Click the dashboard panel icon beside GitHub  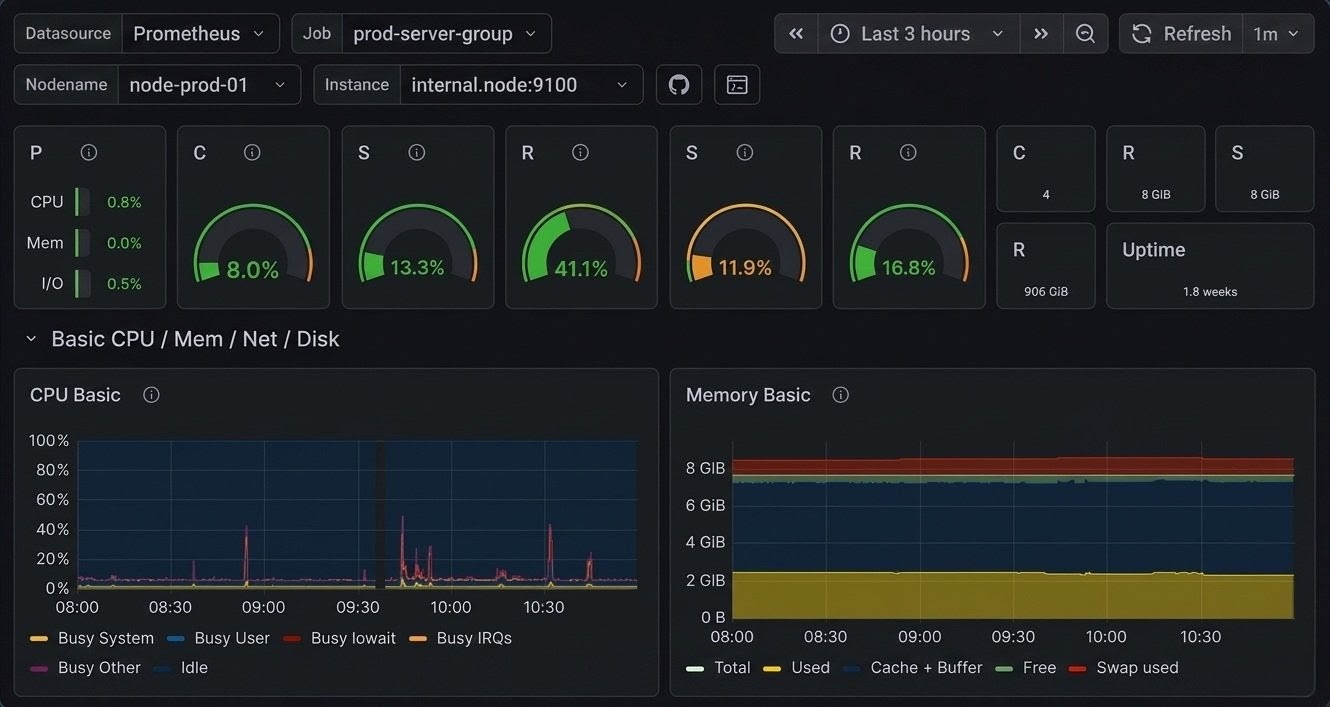coord(737,84)
